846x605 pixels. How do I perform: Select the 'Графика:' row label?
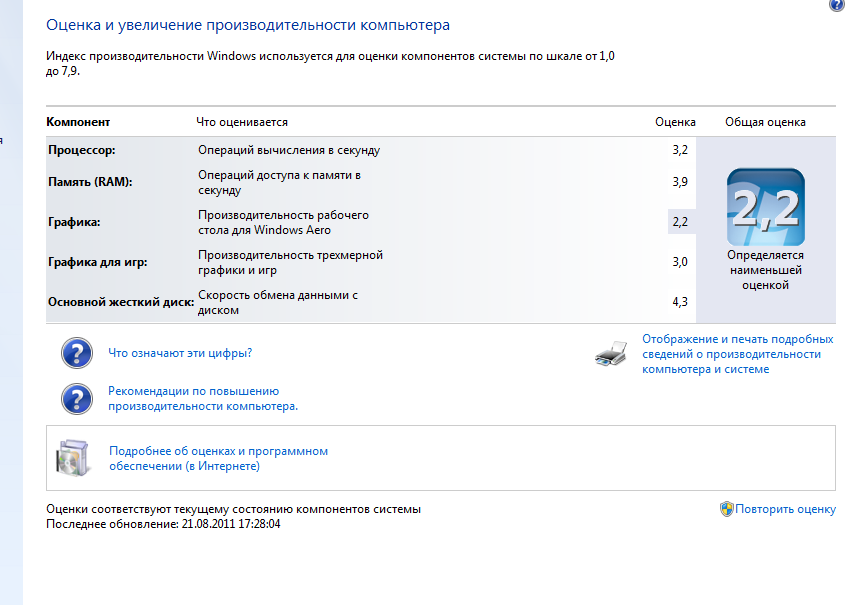click(74, 222)
